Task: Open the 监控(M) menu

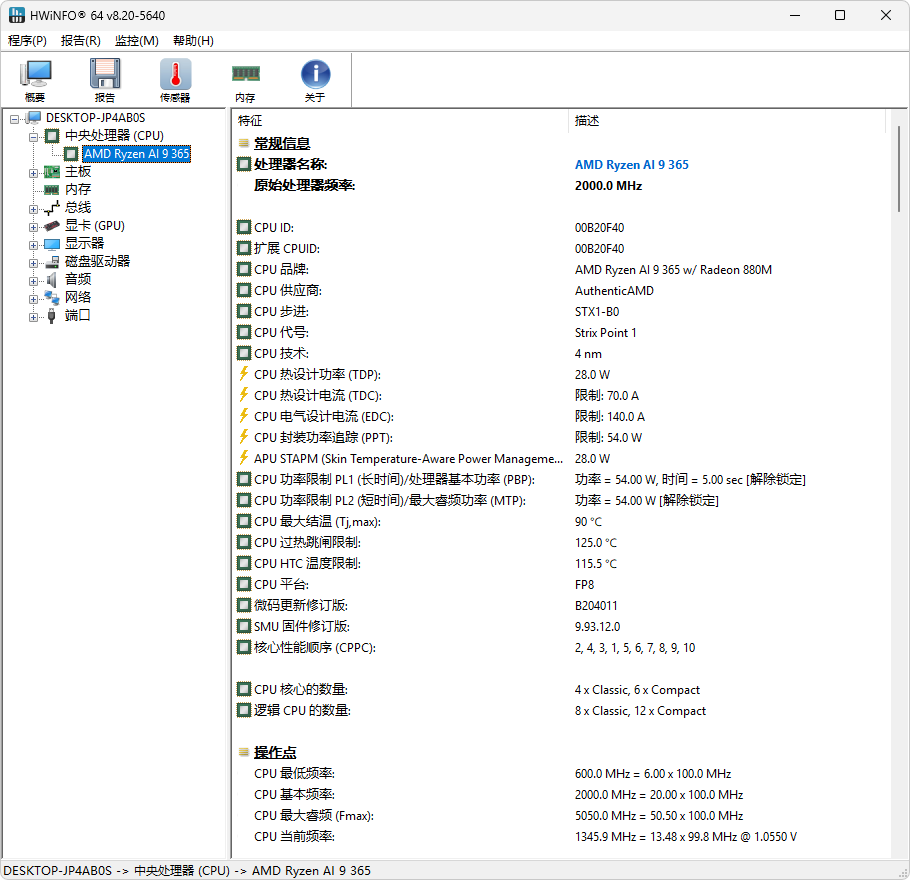Action: [136, 41]
